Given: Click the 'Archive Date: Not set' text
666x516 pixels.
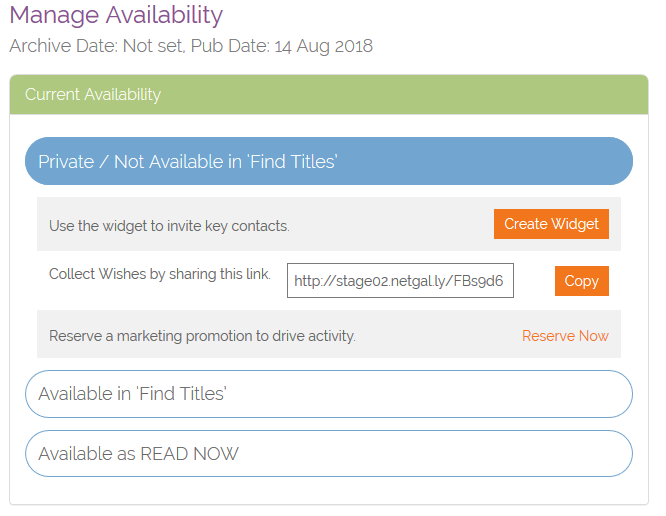Looking at the screenshot, I should 94,46.
